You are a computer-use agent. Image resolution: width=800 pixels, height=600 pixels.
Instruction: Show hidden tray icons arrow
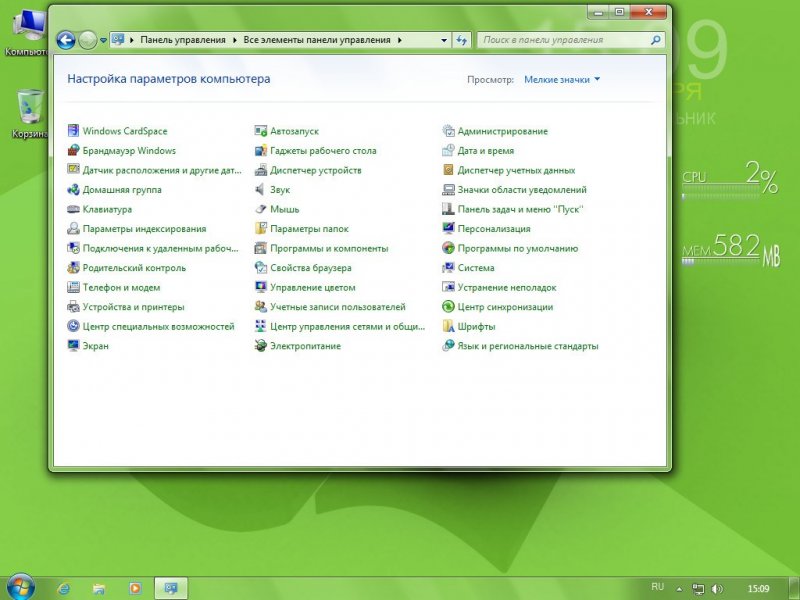[x=679, y=589]
